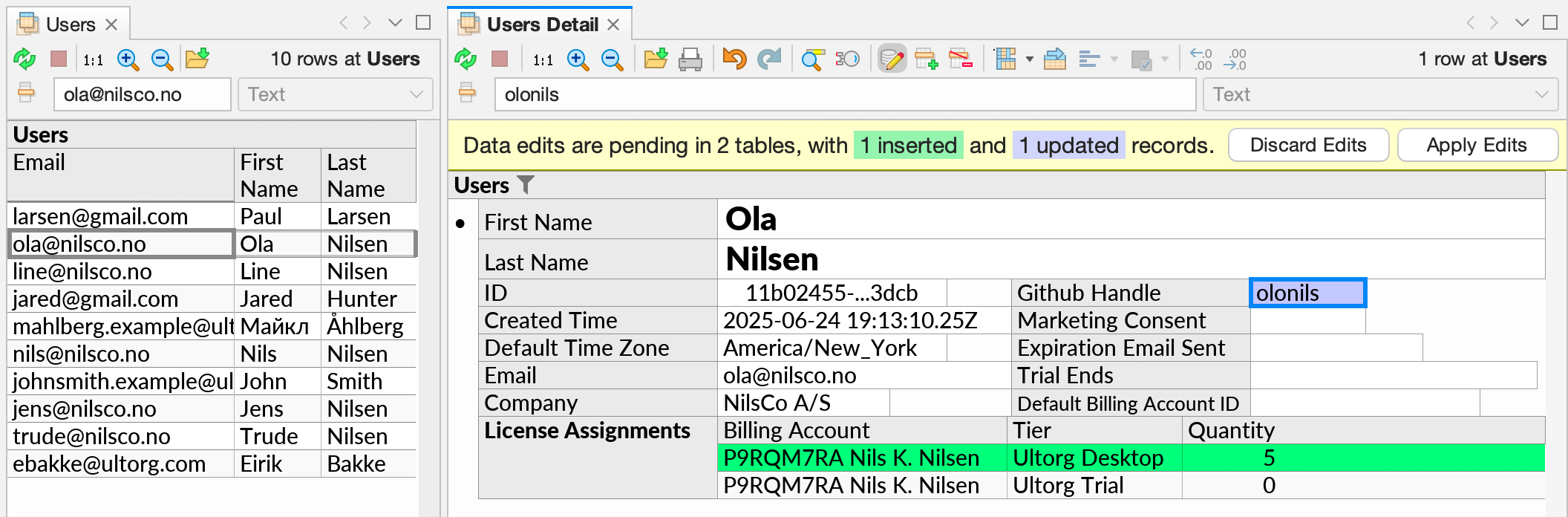
Task: Click the single-row view icon beside ola@nilsco.no
Action: click(26, 94)
